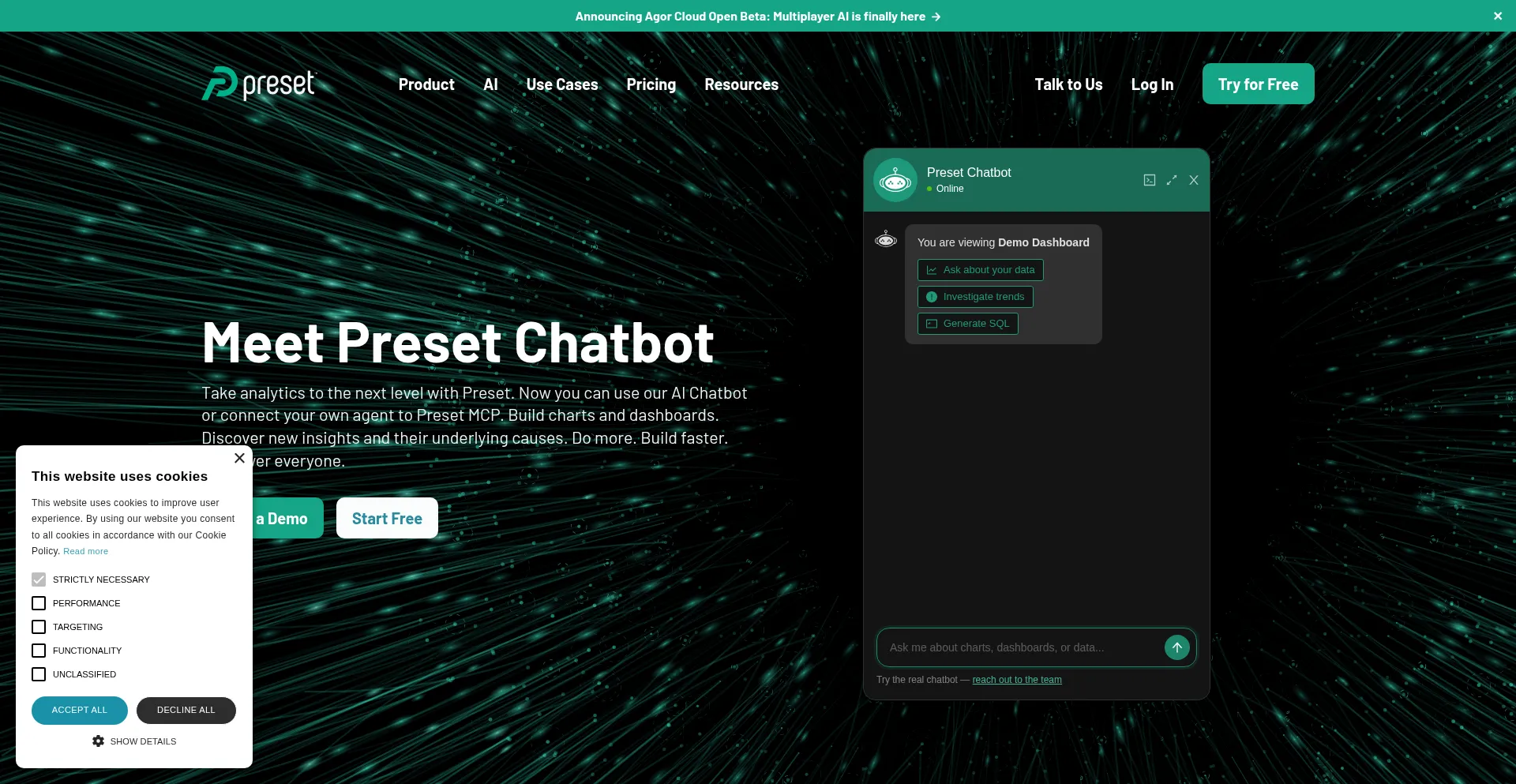Click the Accept All cookies button
Viewport: 1516px width, 784px height.
[x=80, y=711]
